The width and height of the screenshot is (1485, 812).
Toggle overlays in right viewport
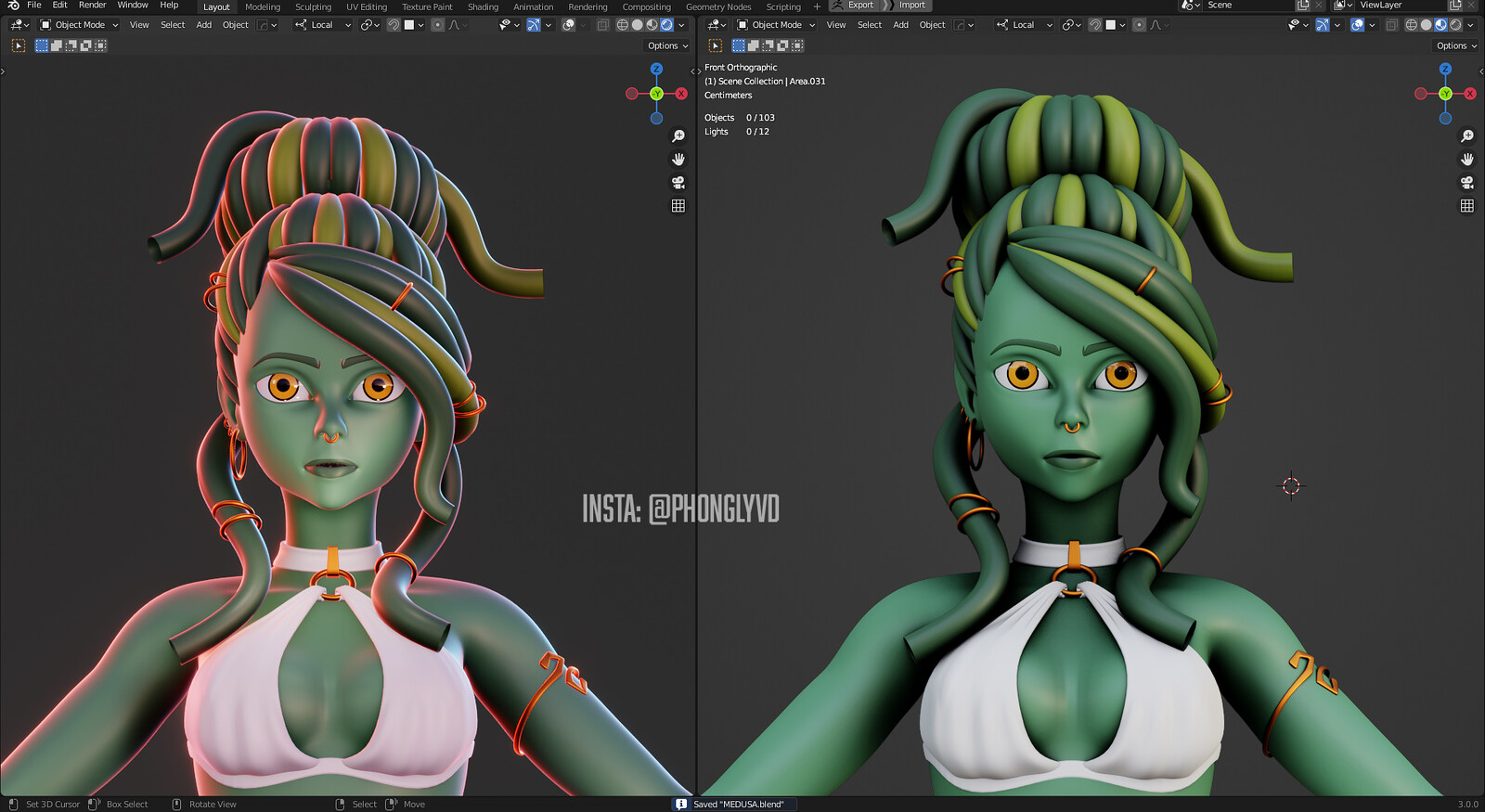click(x=1357, y=25)
